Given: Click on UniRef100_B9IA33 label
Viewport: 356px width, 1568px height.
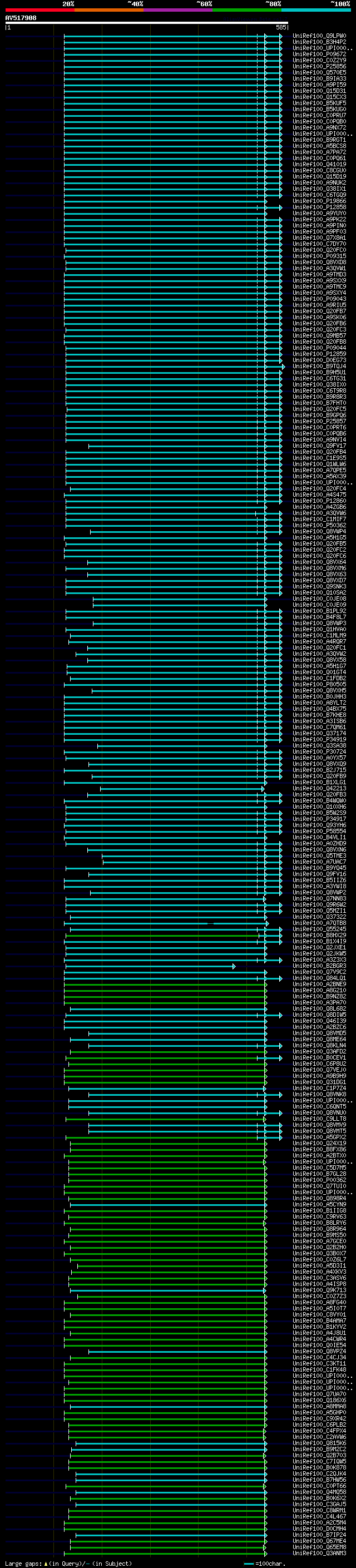Looking at the screenshot, I should point(319,78).
